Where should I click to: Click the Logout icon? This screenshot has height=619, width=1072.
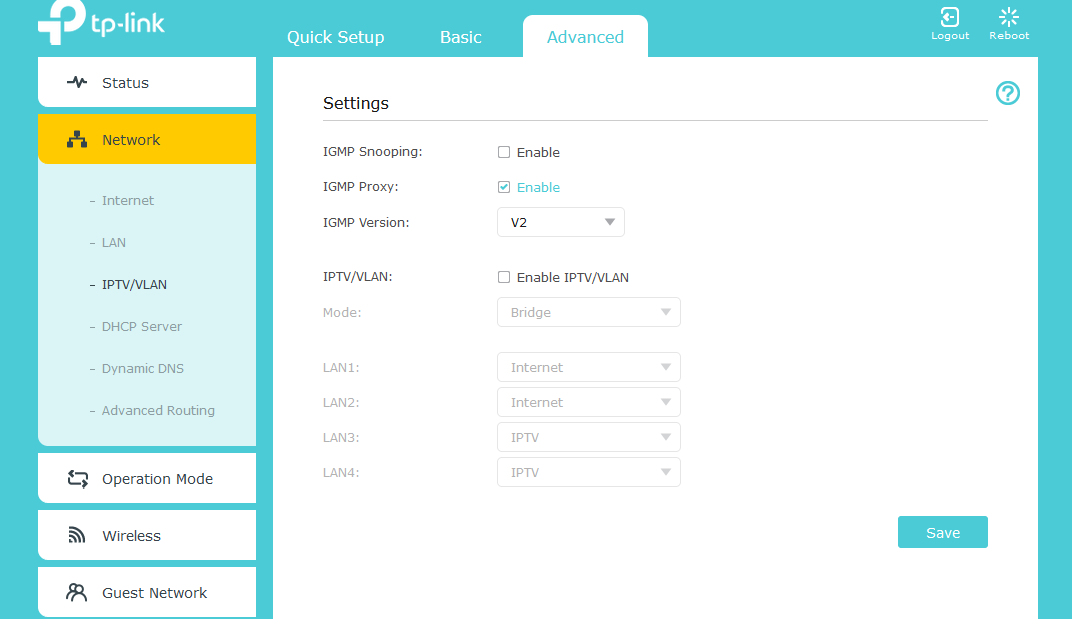950,17
